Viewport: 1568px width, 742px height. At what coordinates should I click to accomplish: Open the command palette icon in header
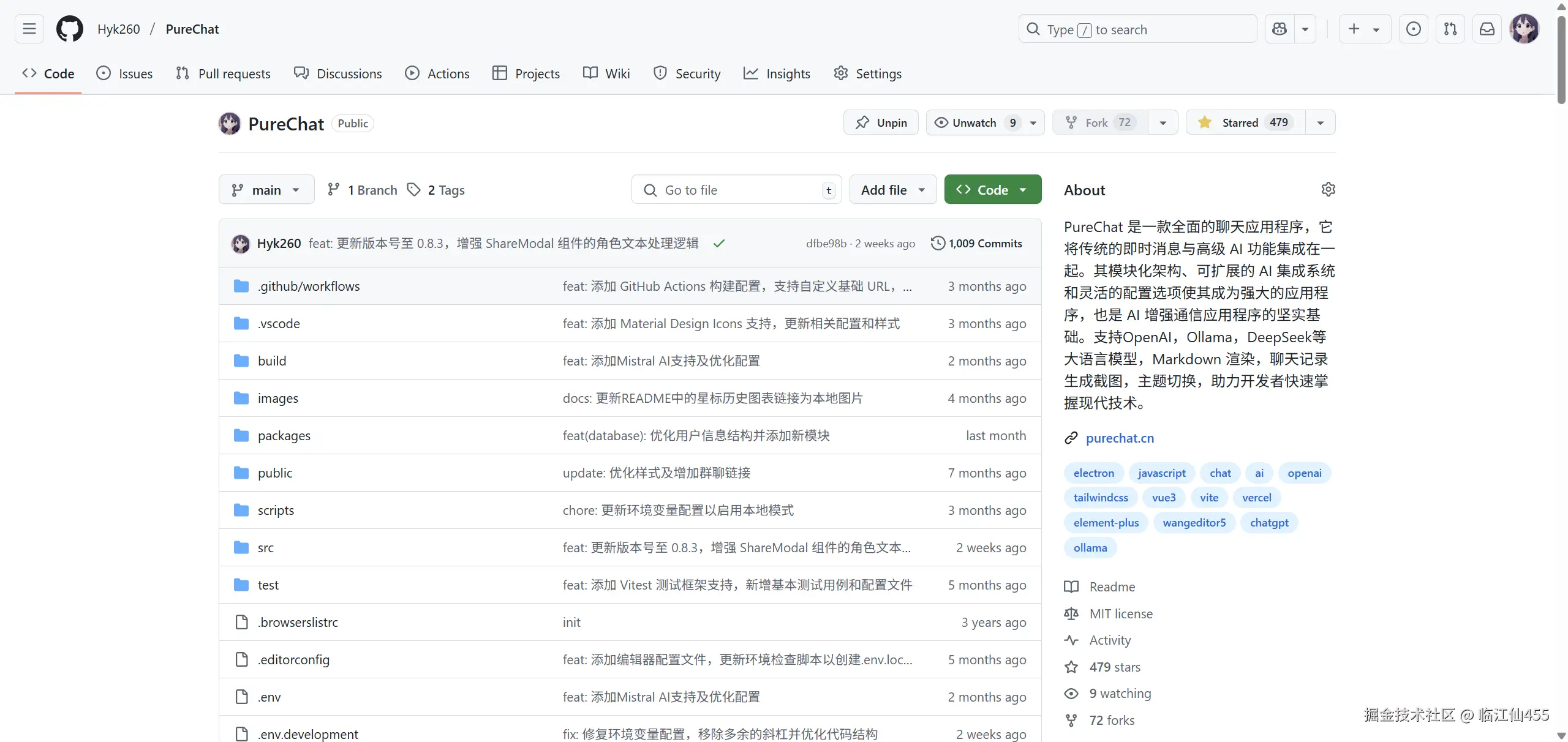(1414, 29)
